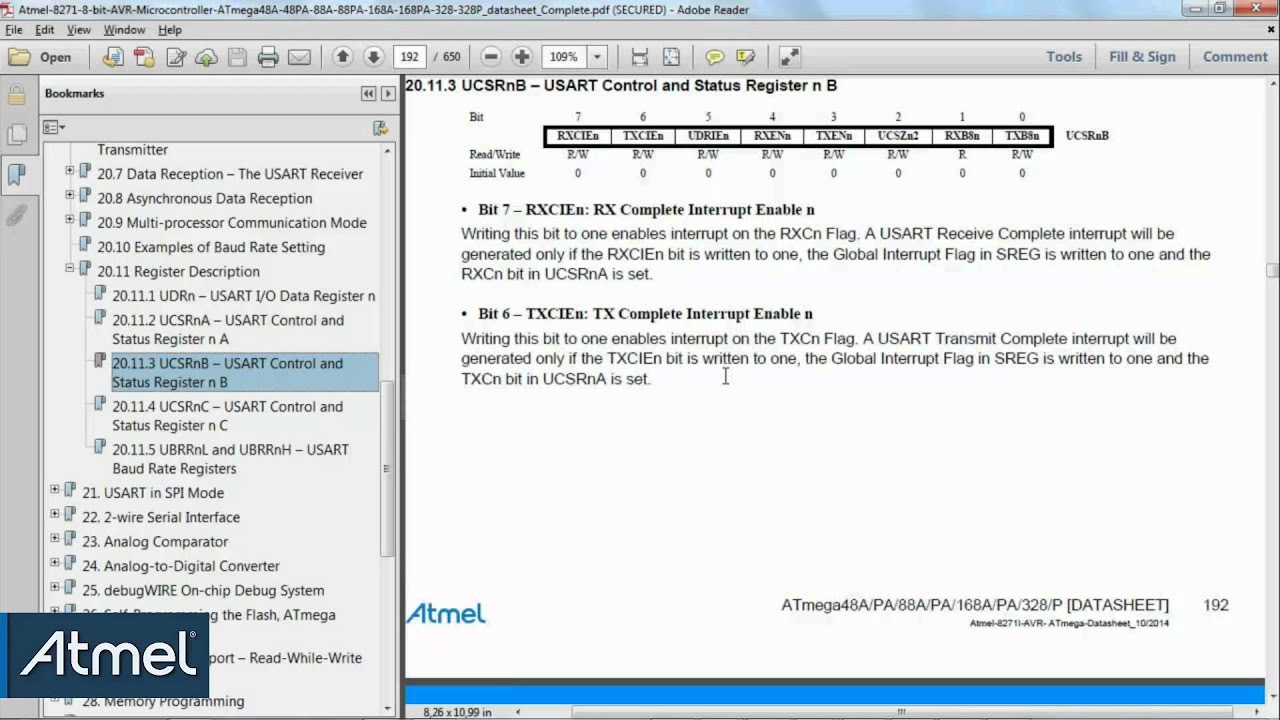Print the document with printer icon
Viewport: 1280px width, 720px height.
click(x=268, y=57)
